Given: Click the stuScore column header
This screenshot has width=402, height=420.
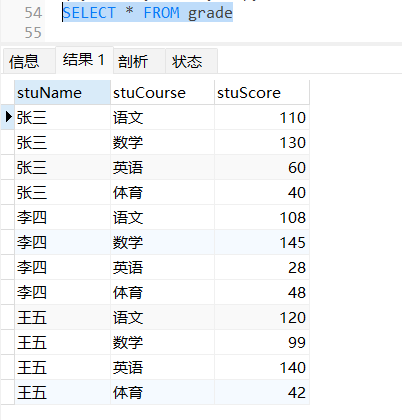Looking at the screenshot, I should (262, 93).
